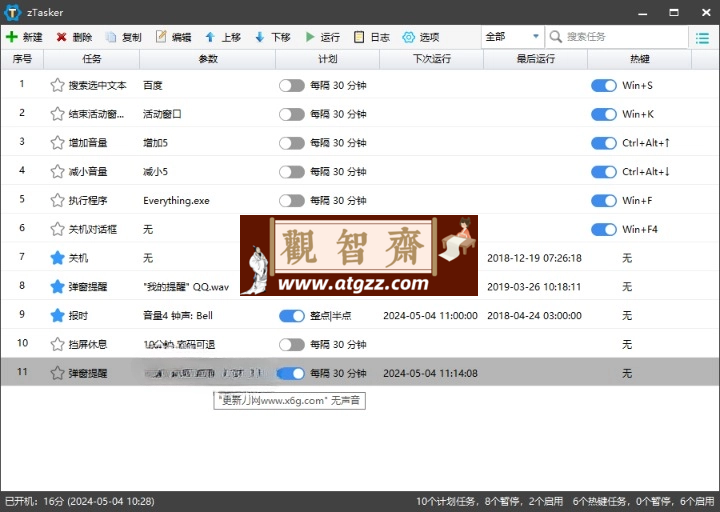Click the Edit (编辑) pencil icon
This screenshot has width=720, height=512.
[161, 37]
